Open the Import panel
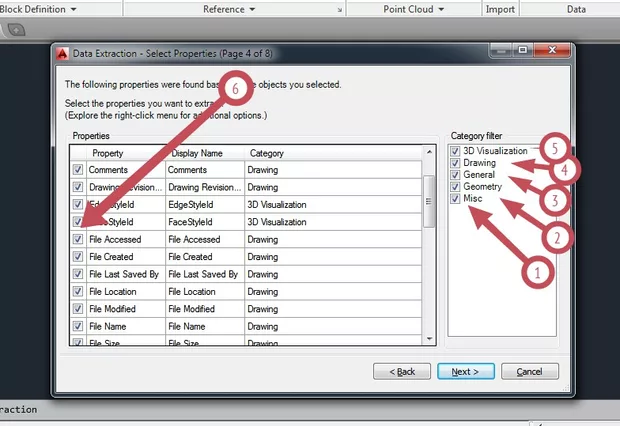The height and width of the screenshot is (426, 620). coord(500,9)
